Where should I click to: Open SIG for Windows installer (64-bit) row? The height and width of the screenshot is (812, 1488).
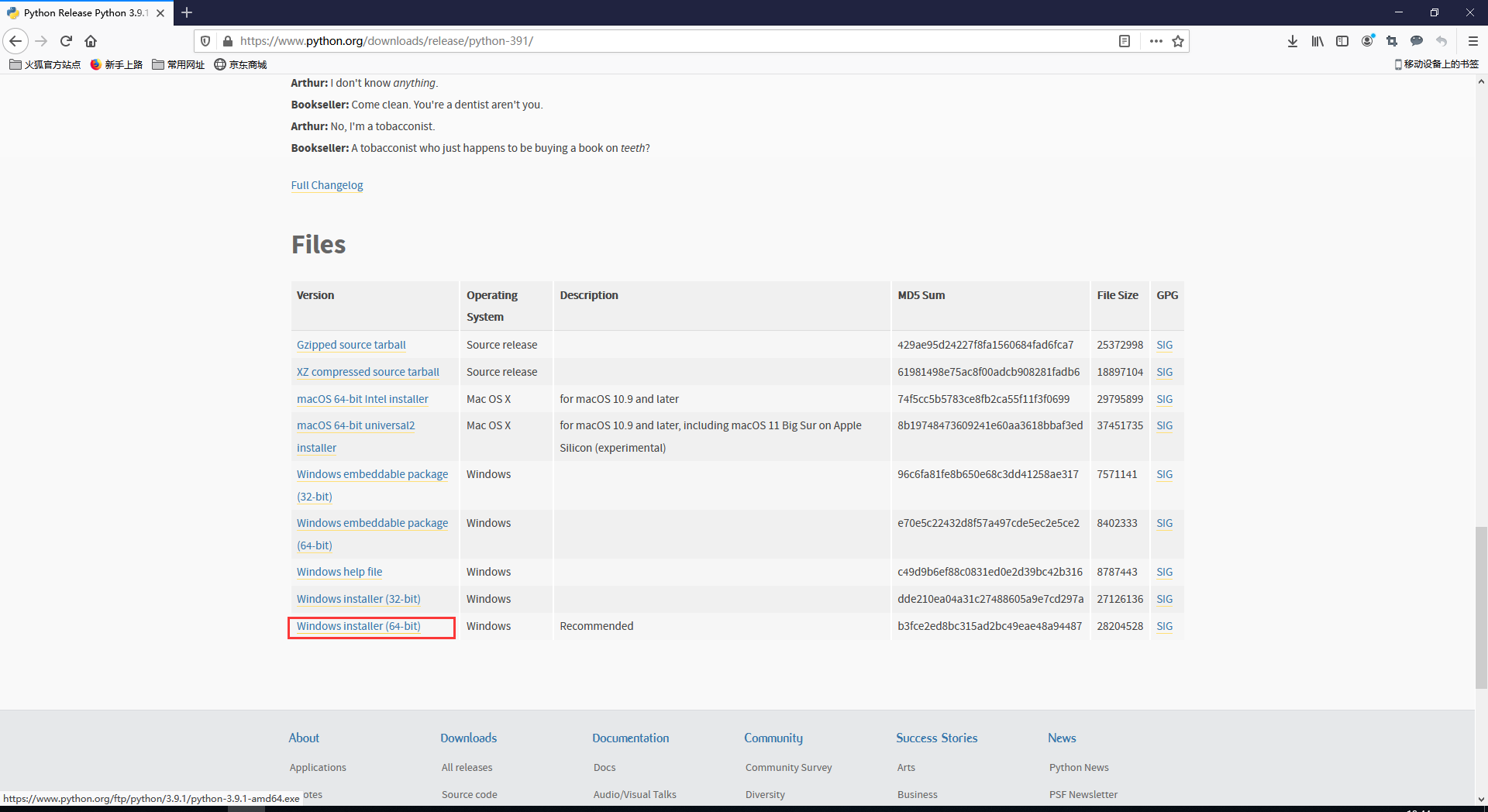(x=1164, y=626)
